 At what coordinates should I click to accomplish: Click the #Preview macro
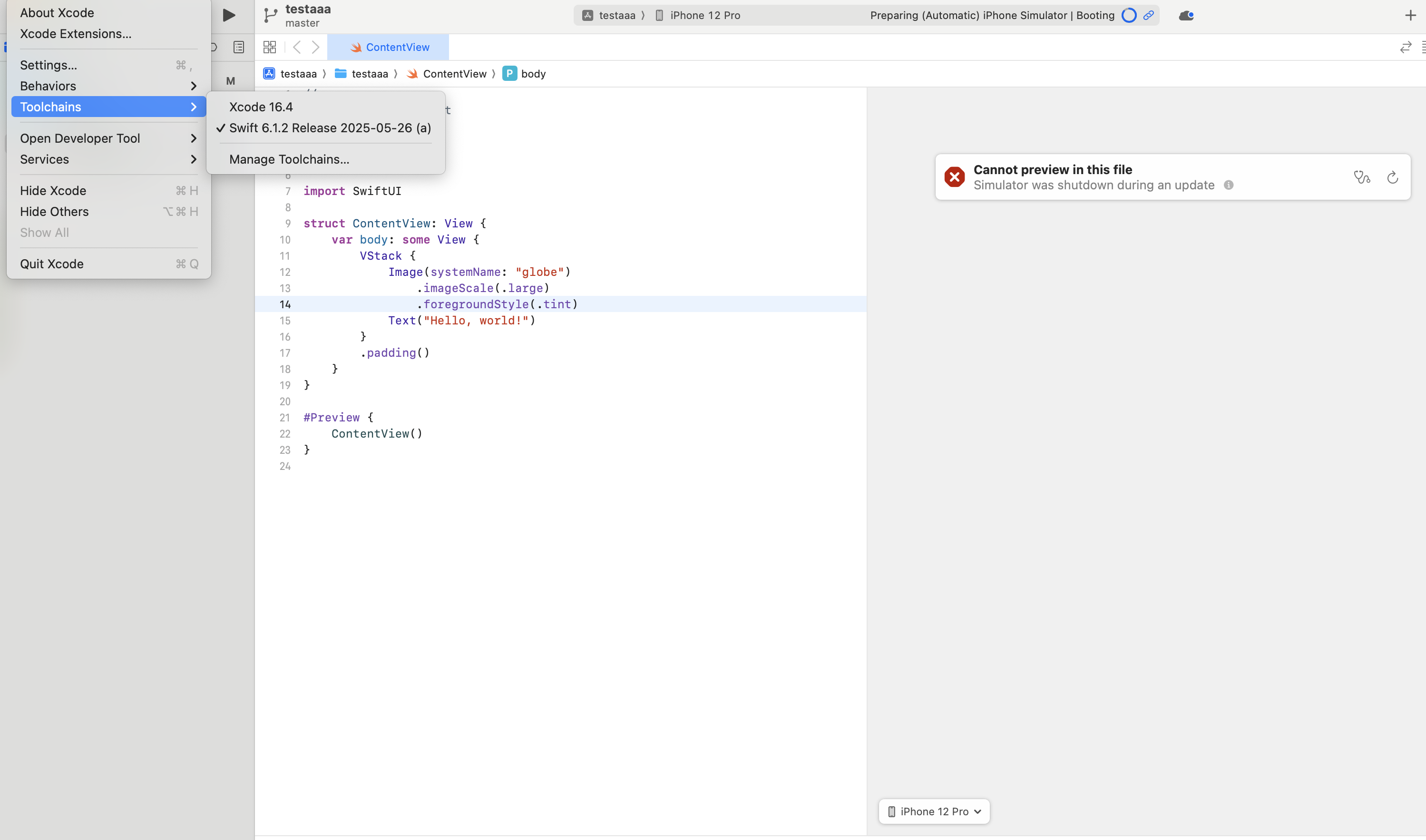click(332, 418)
